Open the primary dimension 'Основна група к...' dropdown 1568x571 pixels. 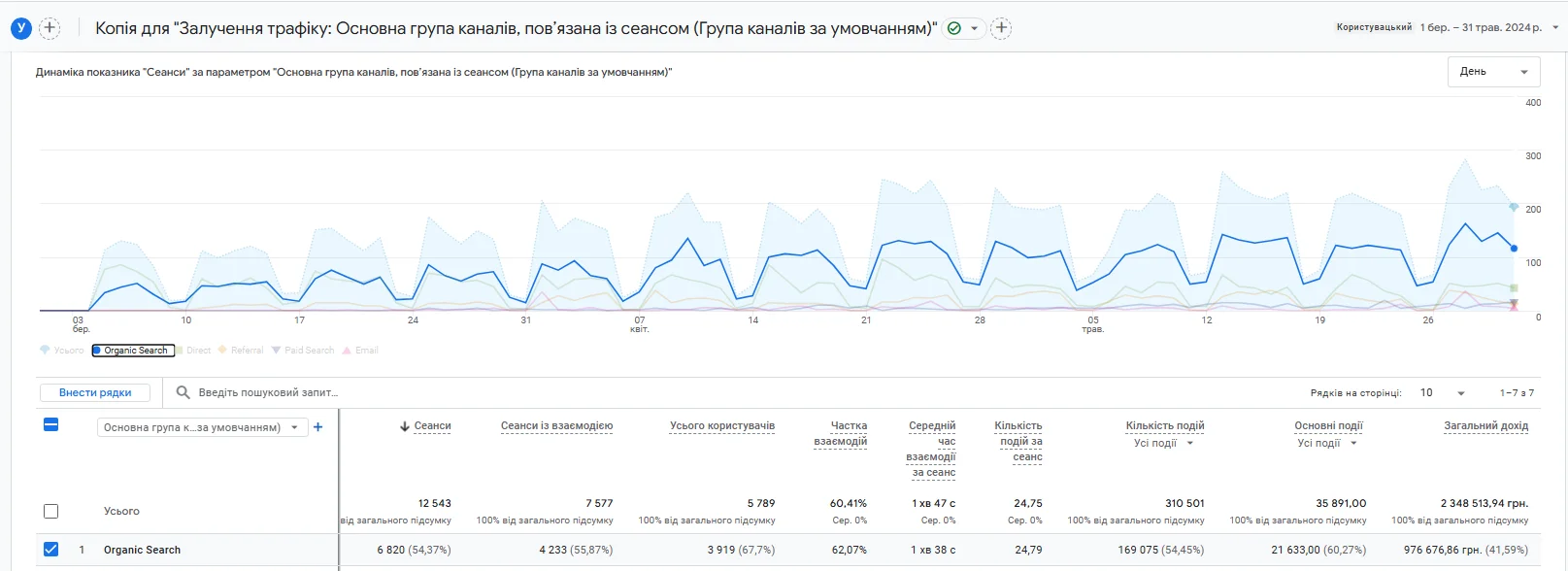click(202, 427)
